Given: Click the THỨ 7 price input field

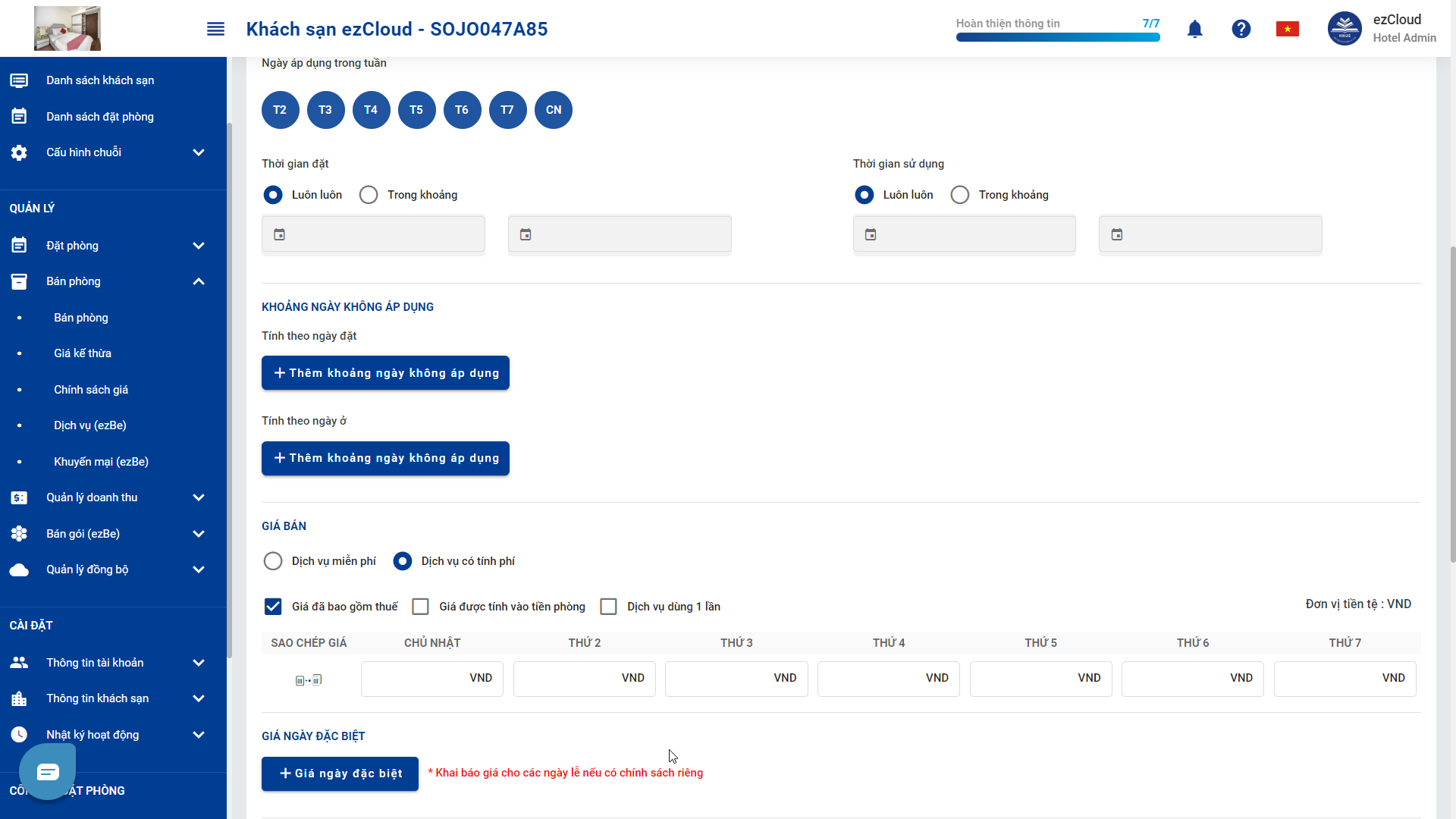Looking at the screenshot, I should 1345,679.
